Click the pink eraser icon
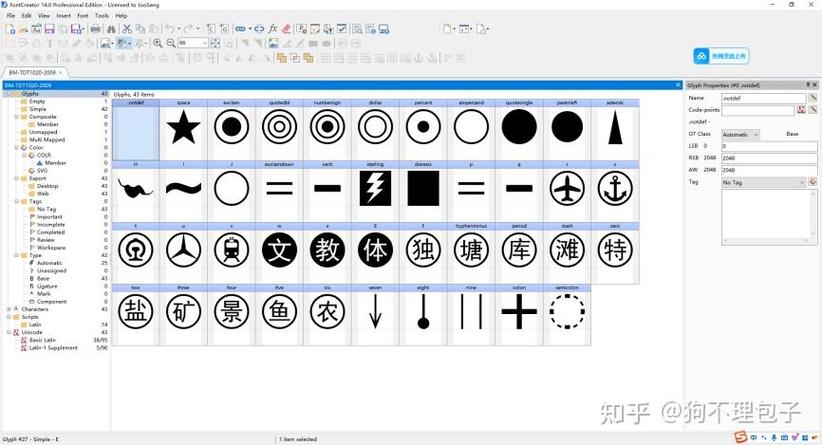This screenshot has width=822, height=445. point(286,29)
